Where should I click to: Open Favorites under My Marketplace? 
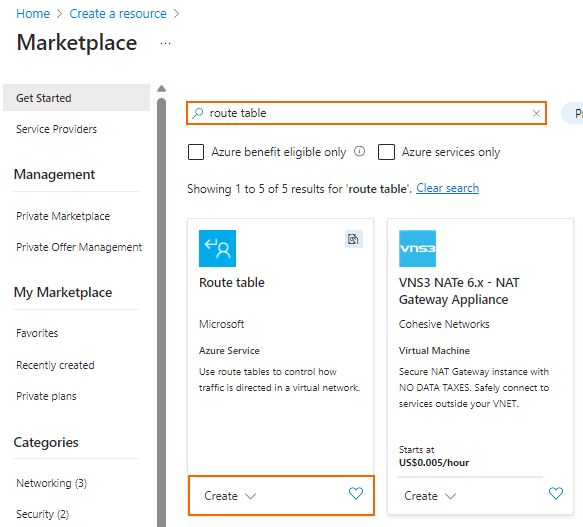(37, 333)
